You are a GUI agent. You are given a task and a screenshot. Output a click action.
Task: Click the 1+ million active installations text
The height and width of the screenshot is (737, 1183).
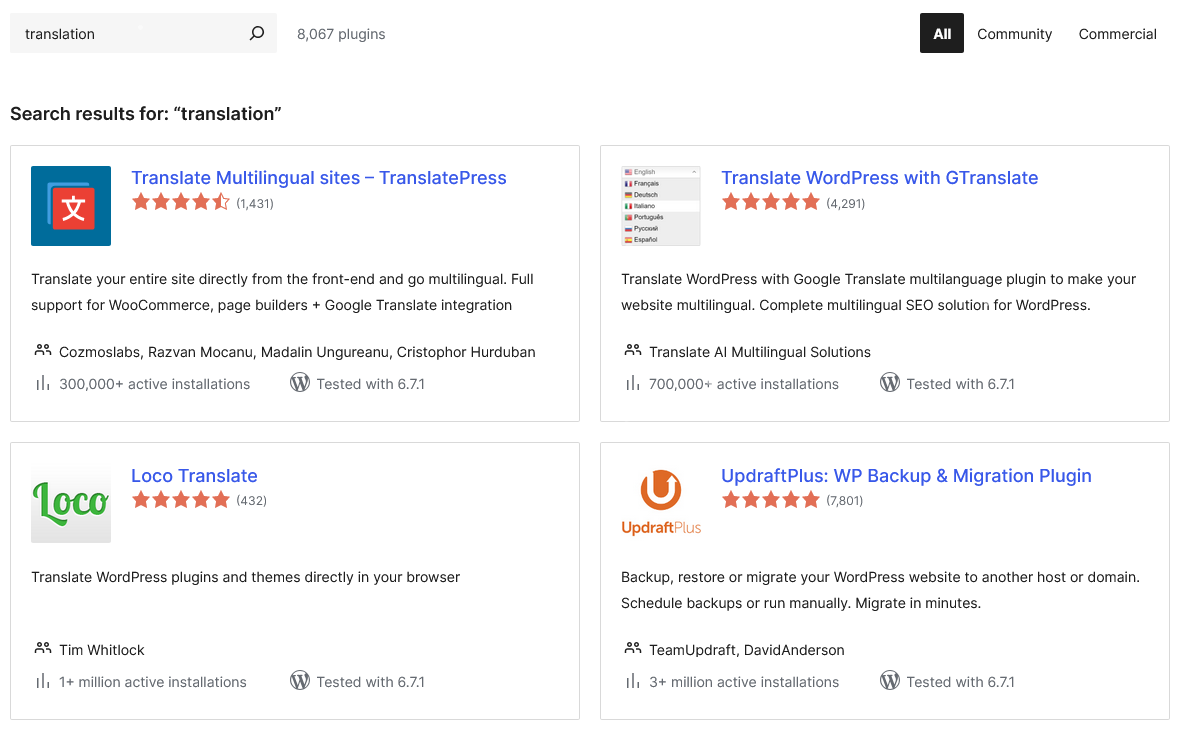(x=153, y=682)
